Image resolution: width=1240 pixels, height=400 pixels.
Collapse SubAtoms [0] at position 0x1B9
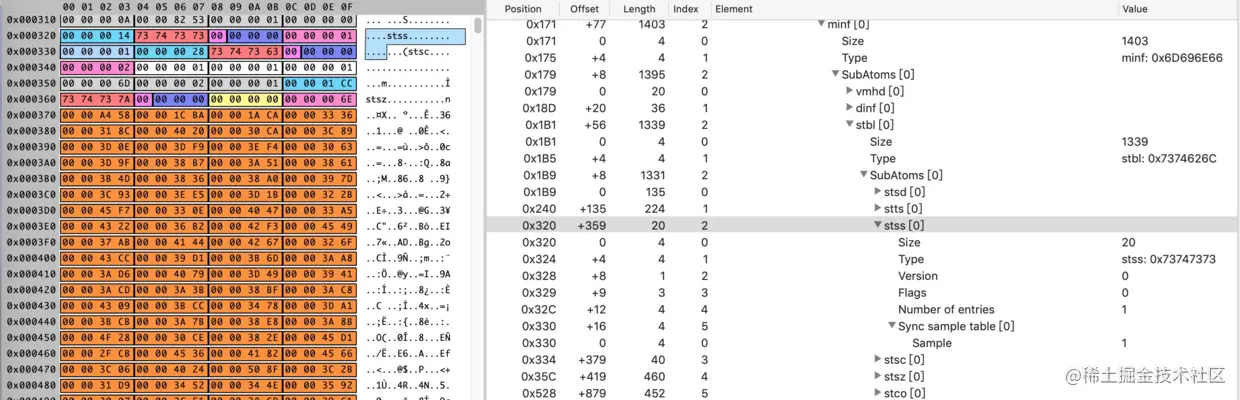click(x=865, y=175)
